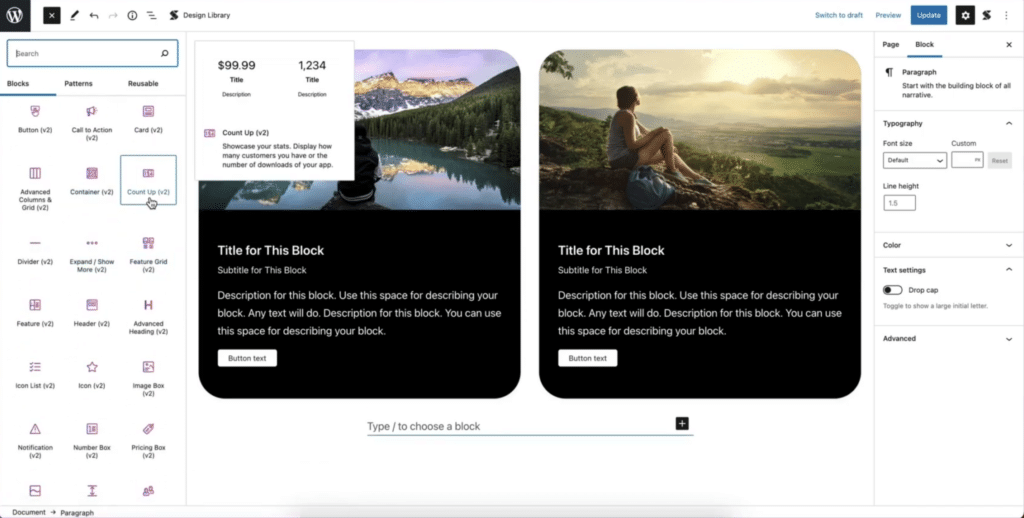Click the block Search field
The image size is (1024, 518).
(92, 54)
